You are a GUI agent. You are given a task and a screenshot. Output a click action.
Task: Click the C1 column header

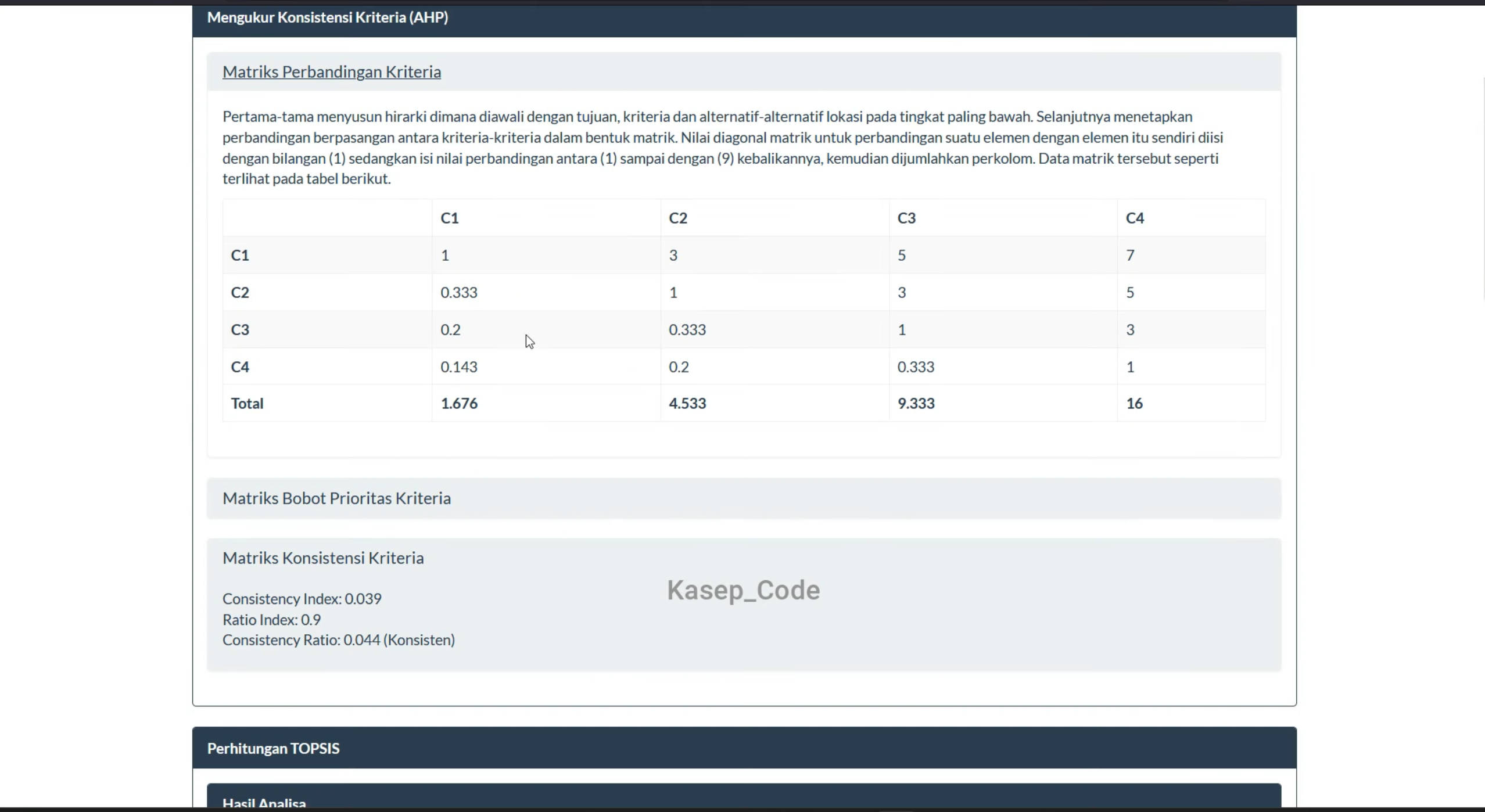(450, 218)
